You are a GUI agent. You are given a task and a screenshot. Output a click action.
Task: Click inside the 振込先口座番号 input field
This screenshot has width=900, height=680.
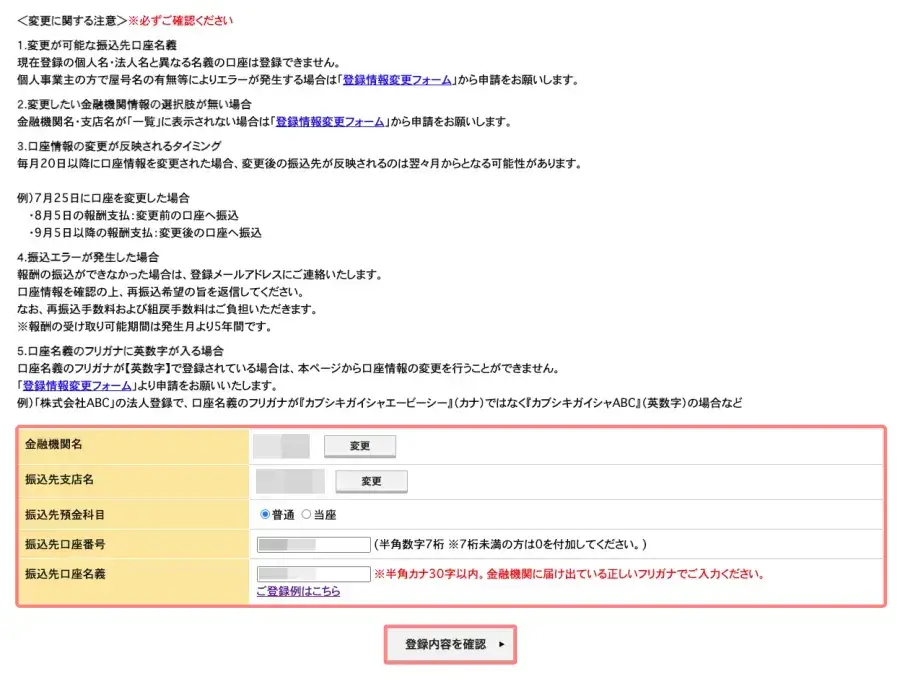tap(313, 543)
